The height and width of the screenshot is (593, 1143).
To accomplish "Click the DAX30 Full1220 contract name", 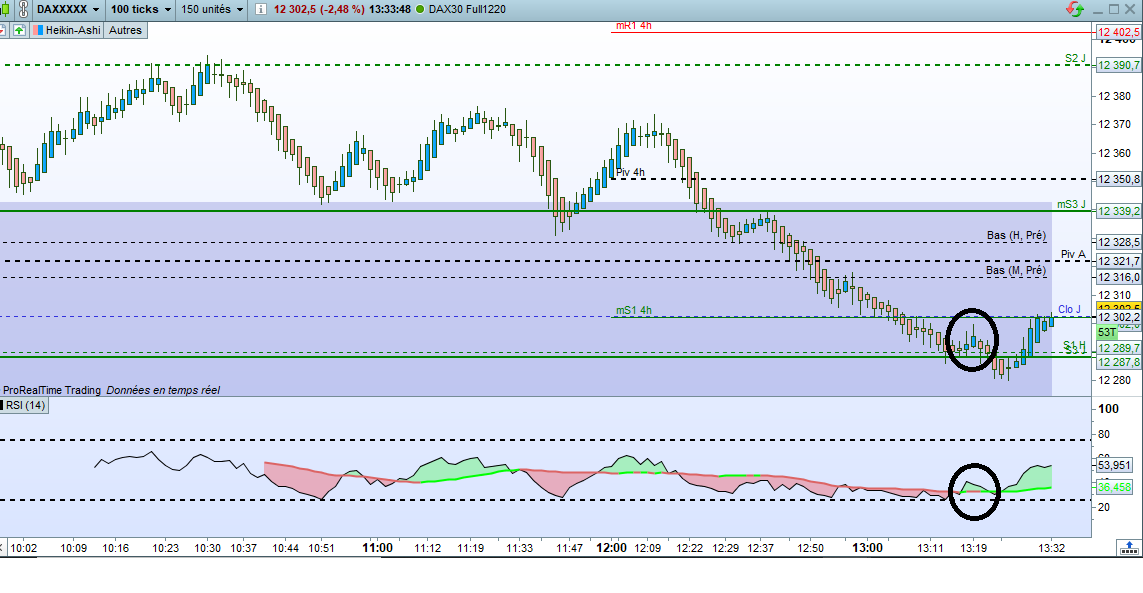I will tap(467, 9).
